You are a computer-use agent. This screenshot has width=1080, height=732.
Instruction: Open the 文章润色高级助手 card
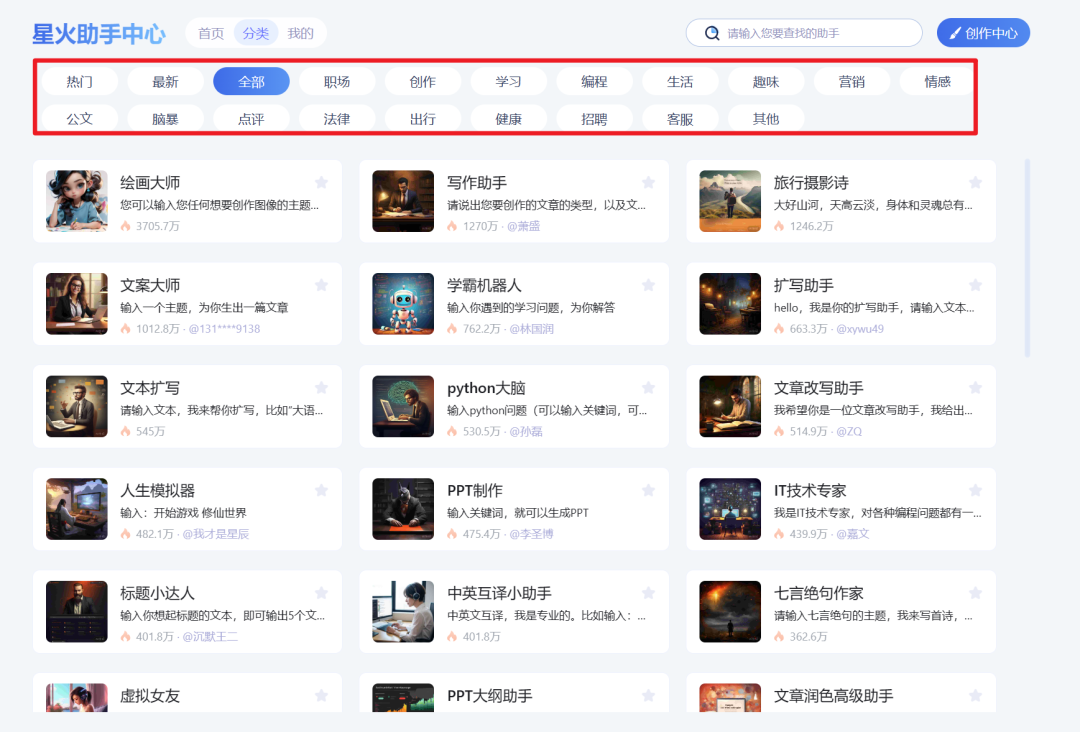[841, 693]
